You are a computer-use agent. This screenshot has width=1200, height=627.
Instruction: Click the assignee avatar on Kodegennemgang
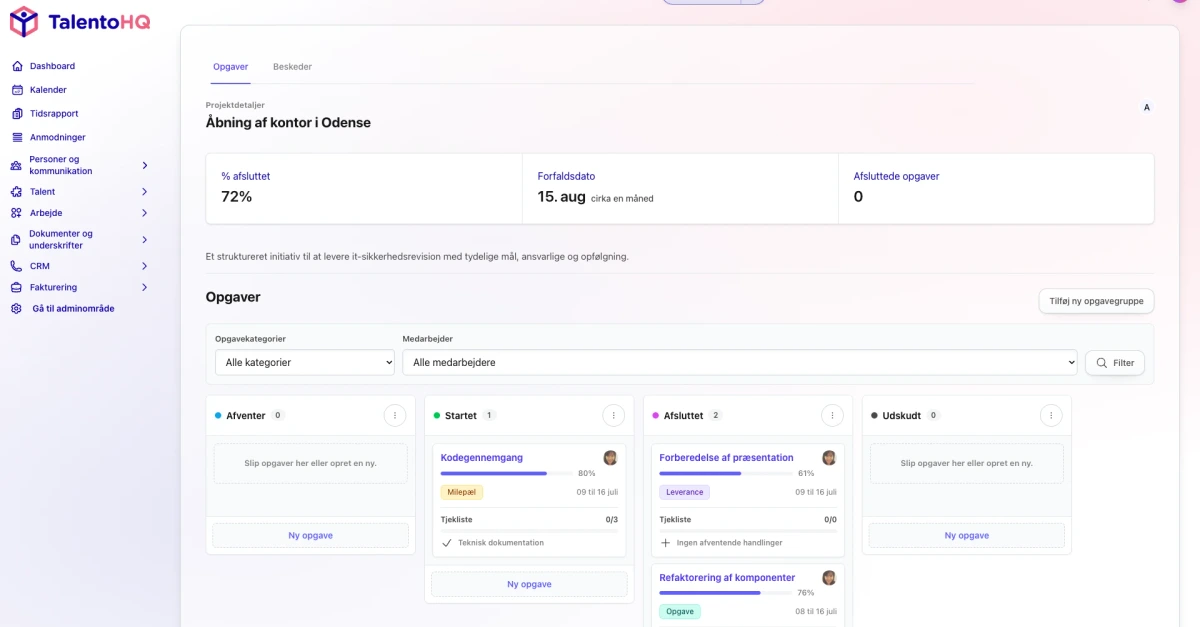[x=610, y=458]
